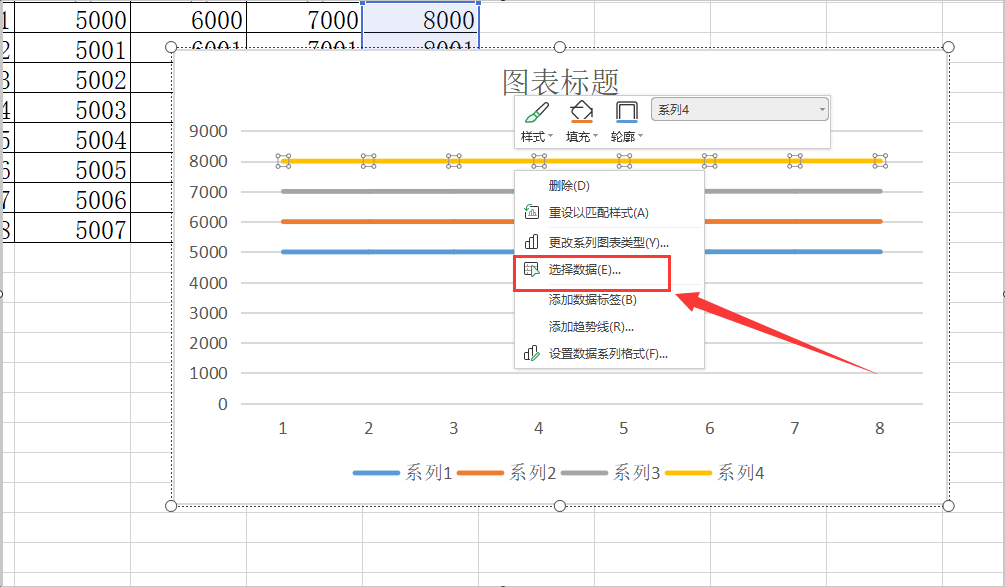The image size is (1005, 587).
Task: Choose 添加趋势线(R) menu entry
Action: pyautogui.click(x=609, y=327)
